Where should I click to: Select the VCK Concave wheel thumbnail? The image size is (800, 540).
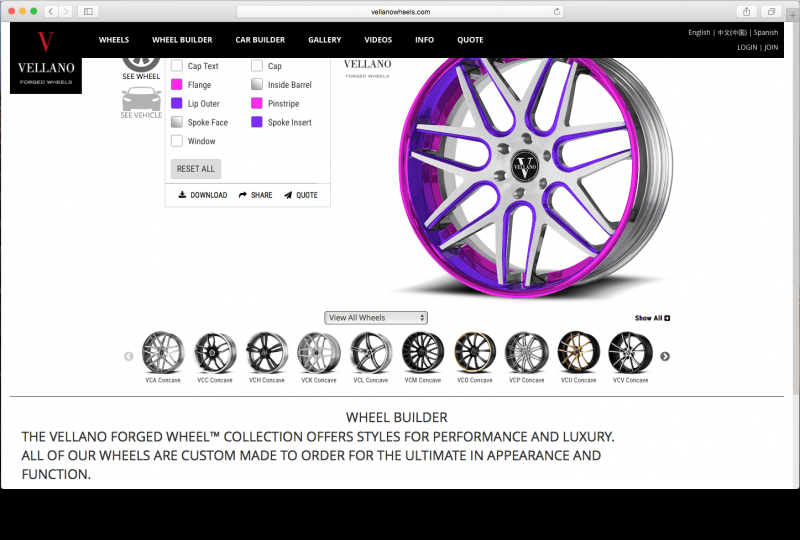point(319,352)
